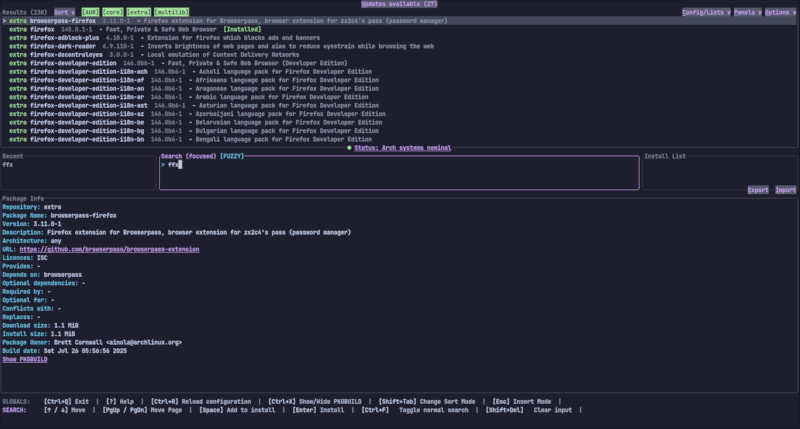The image size is (800, 429).
Task: Toggle the [AUR] repository filter
Action: point(90,12)
